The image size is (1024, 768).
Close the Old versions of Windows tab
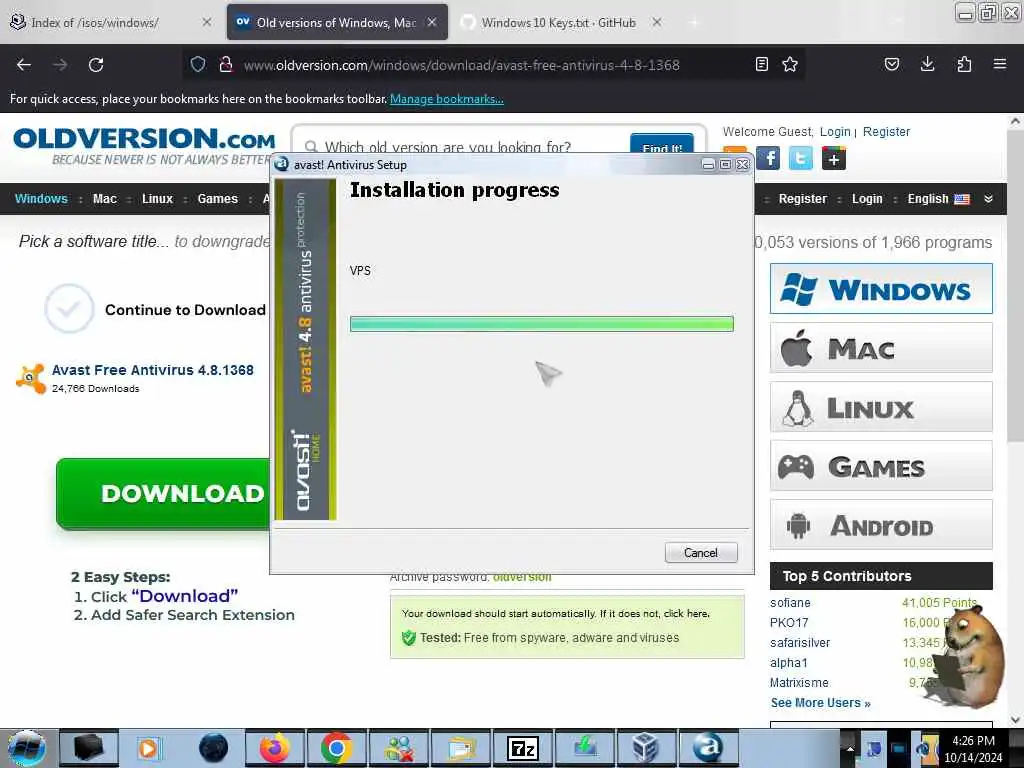(x=432, y=22)
